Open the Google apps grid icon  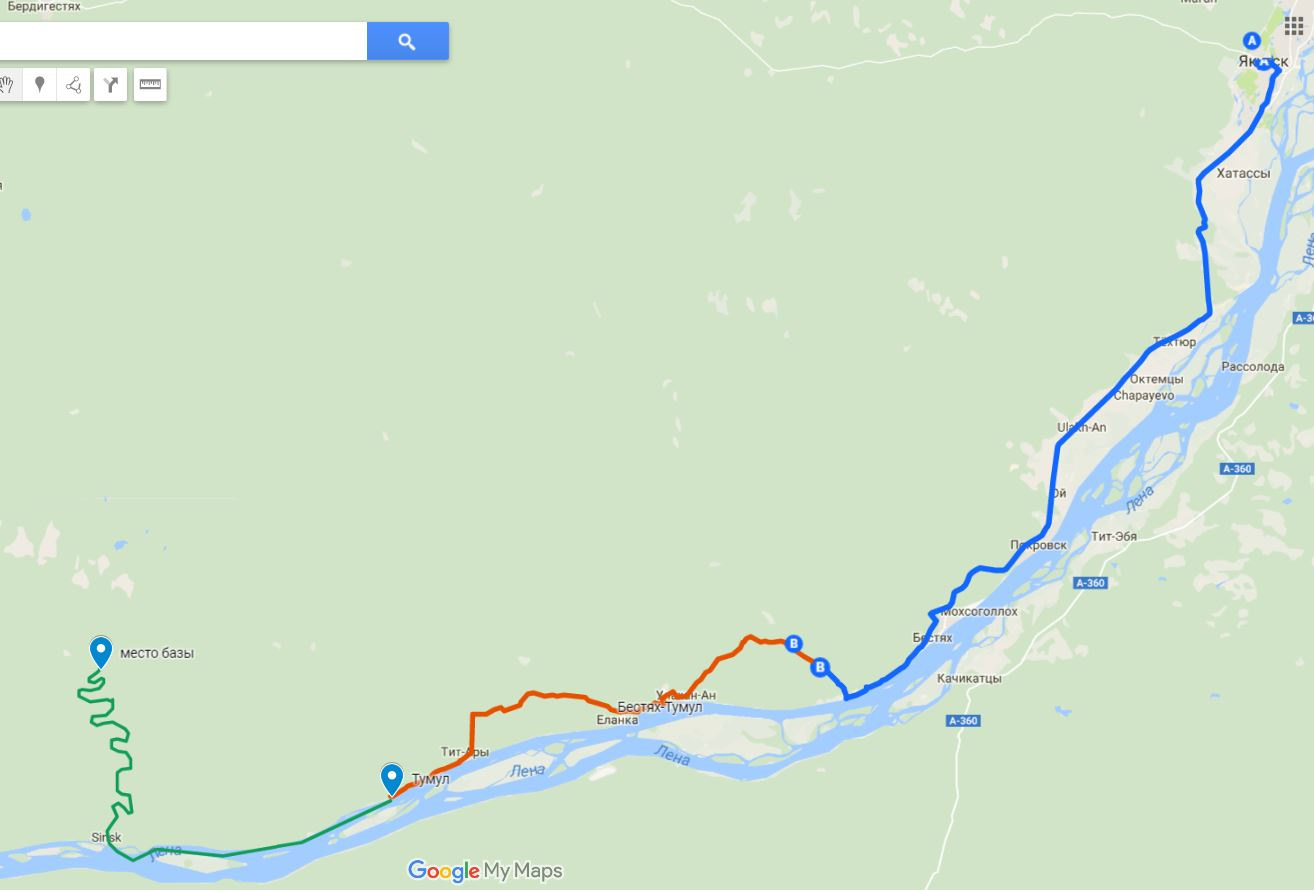pos(1294,25)
